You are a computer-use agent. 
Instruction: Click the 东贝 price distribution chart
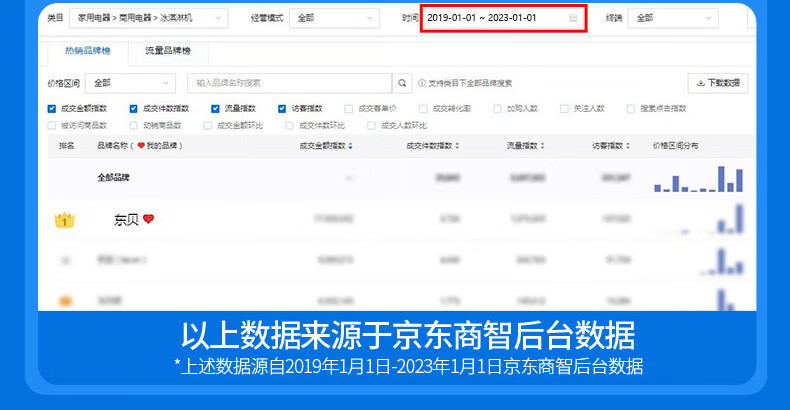[x=699, y=219]
